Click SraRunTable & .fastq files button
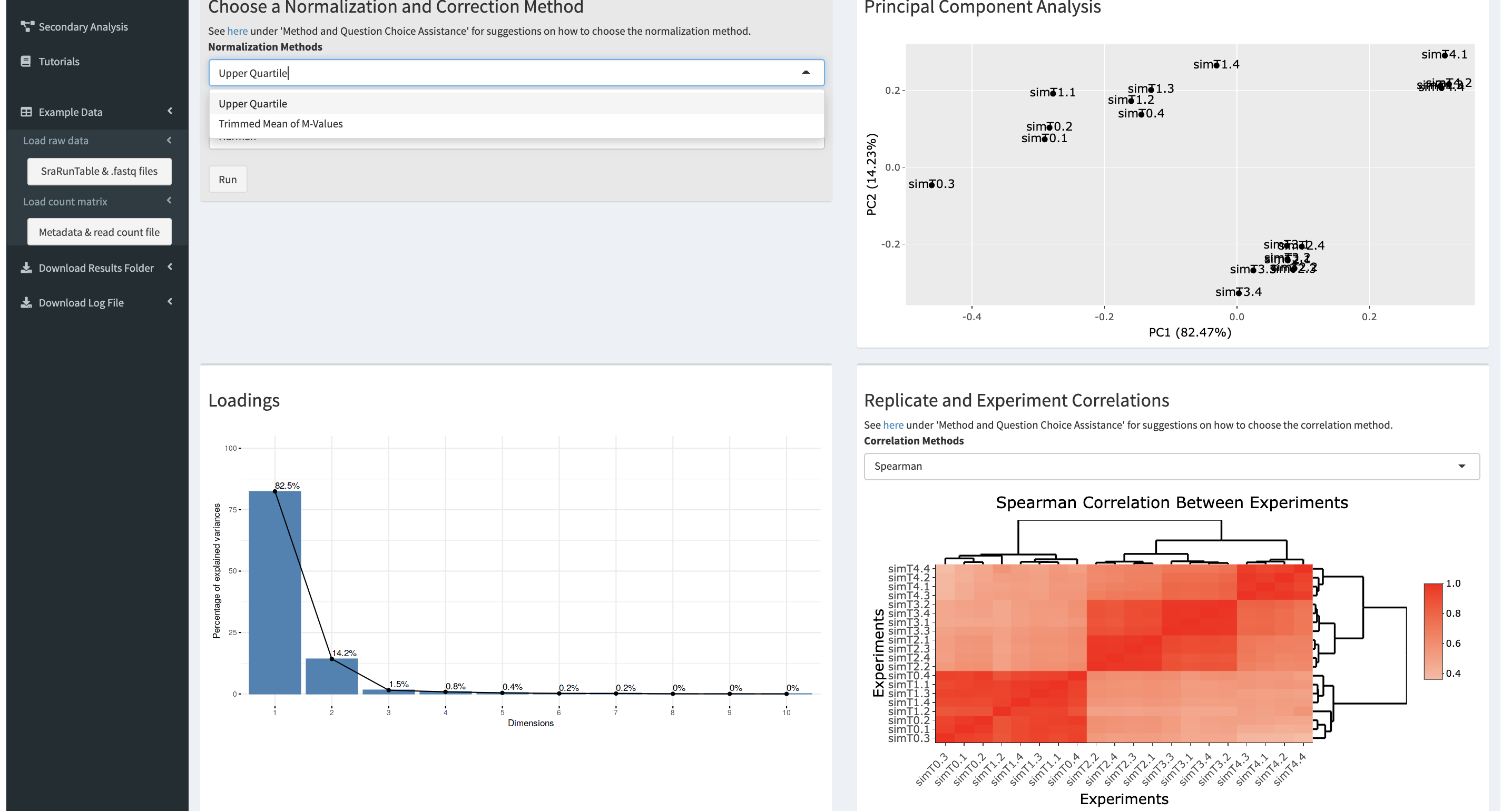The width and height of the screenshot is (1512, 811). pyautogui.click(x=99, y=171)
